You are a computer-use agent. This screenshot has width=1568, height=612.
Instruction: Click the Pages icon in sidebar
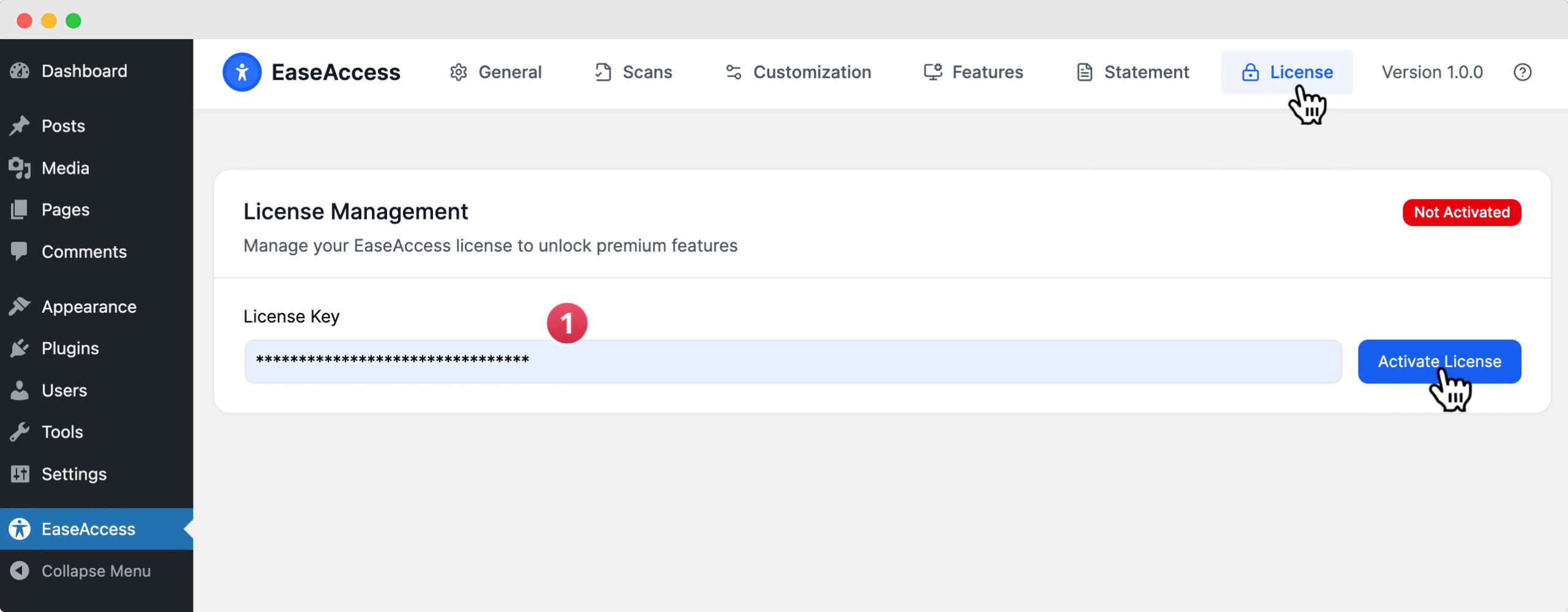tap(20, 210)
